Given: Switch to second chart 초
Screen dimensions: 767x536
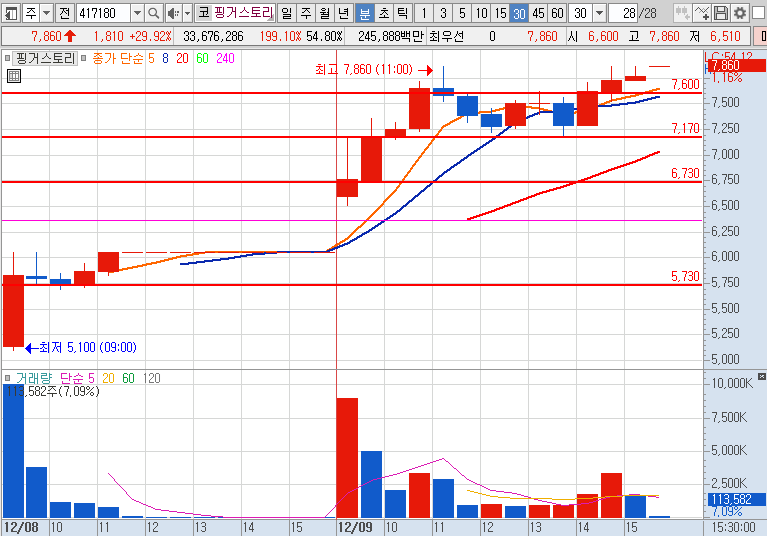Looking at the screenshot, I should tap(384, 13).
